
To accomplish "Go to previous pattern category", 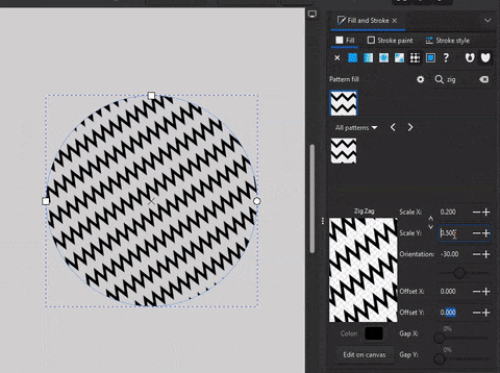I will [393, 127].
